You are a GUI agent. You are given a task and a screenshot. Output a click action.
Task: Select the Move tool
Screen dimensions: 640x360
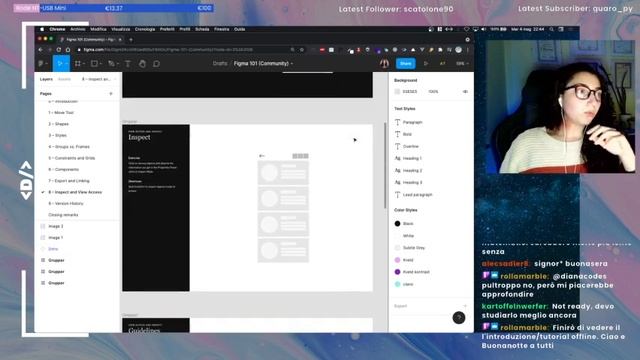click(60, 64)
